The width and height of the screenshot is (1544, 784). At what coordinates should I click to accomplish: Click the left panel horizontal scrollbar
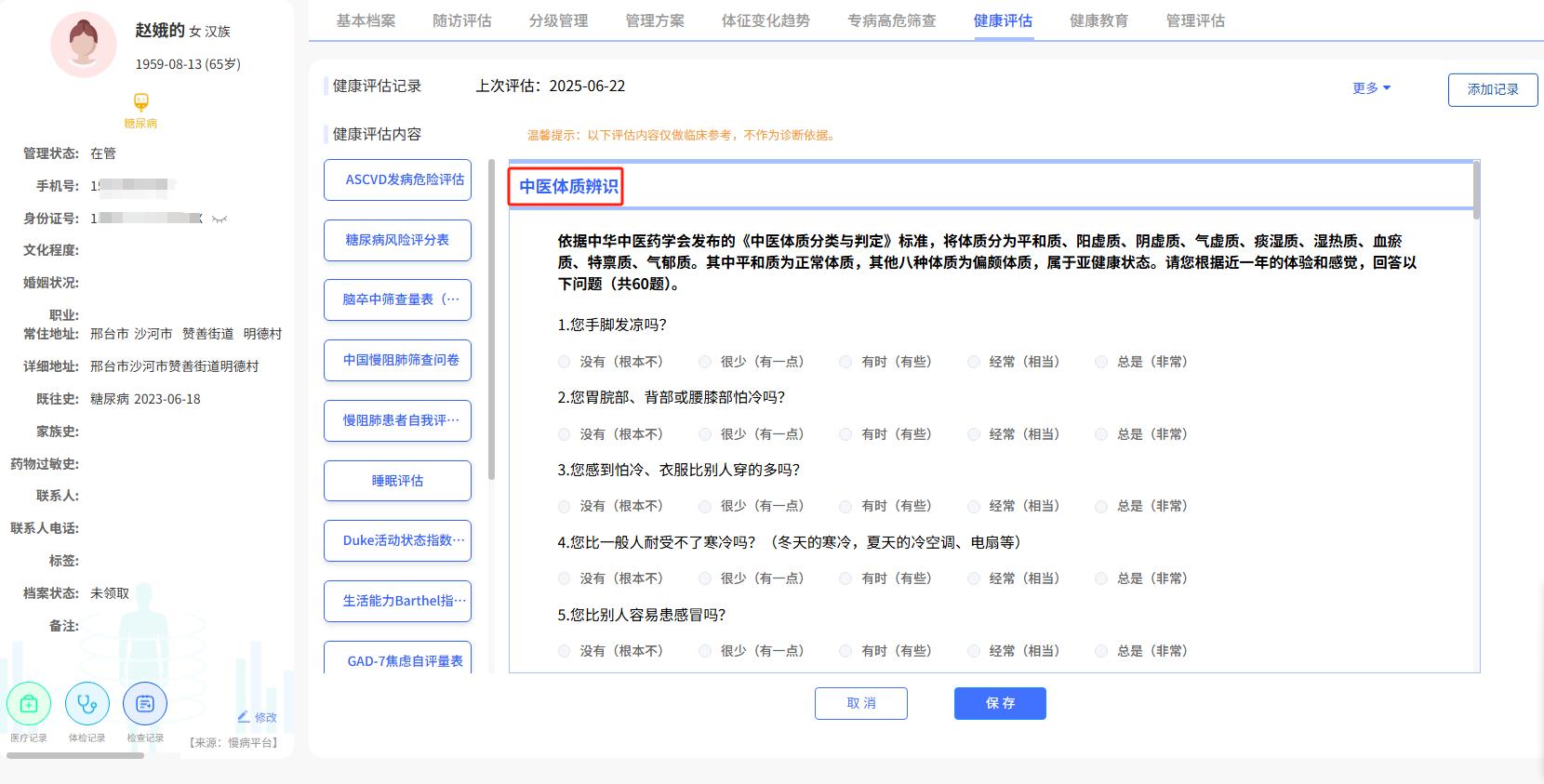pos(75,755)
